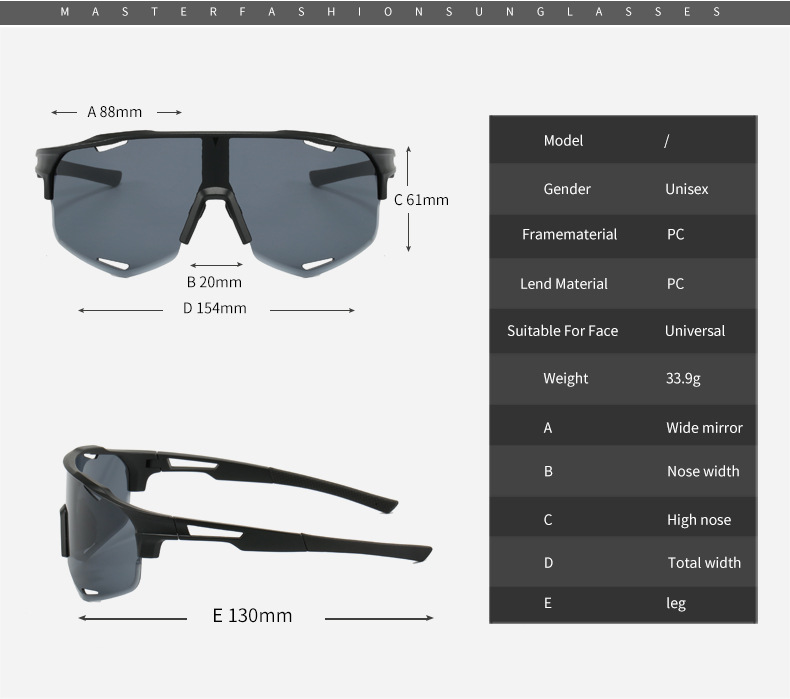Screen dimensions: 790x699
Task: Click the 'Lend Material' table cell
Action: [x=564, y=284]
